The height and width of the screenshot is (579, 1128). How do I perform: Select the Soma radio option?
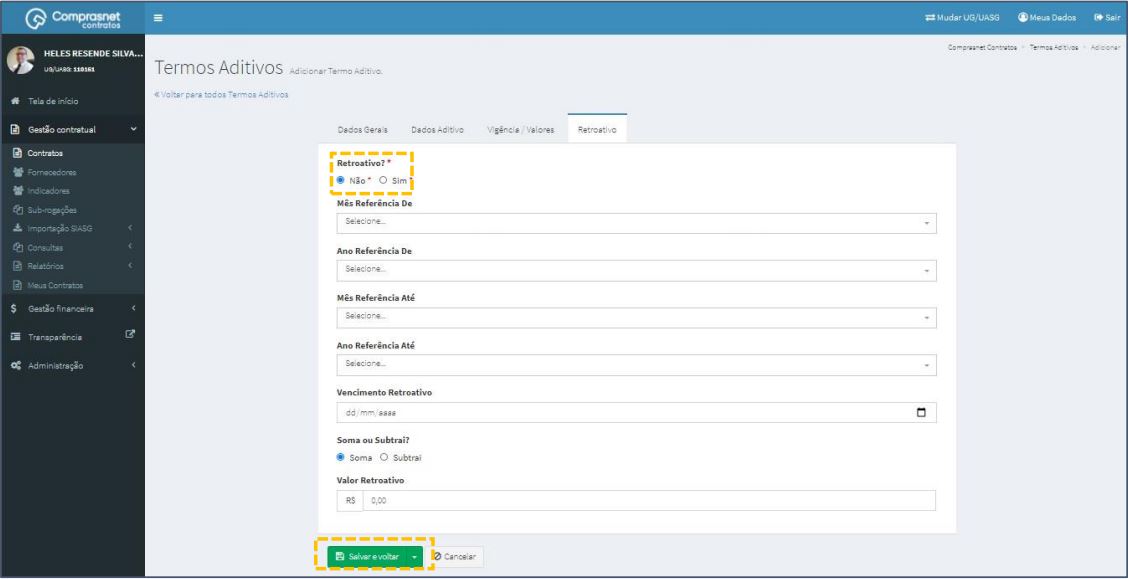click(341, 457)
